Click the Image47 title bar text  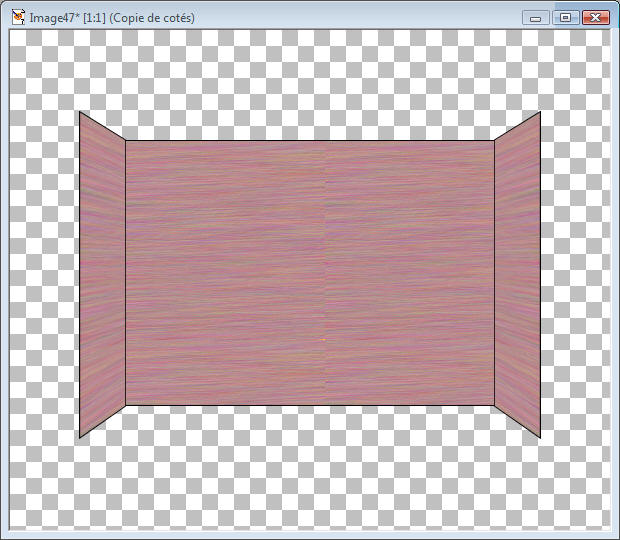coord(112,18)
